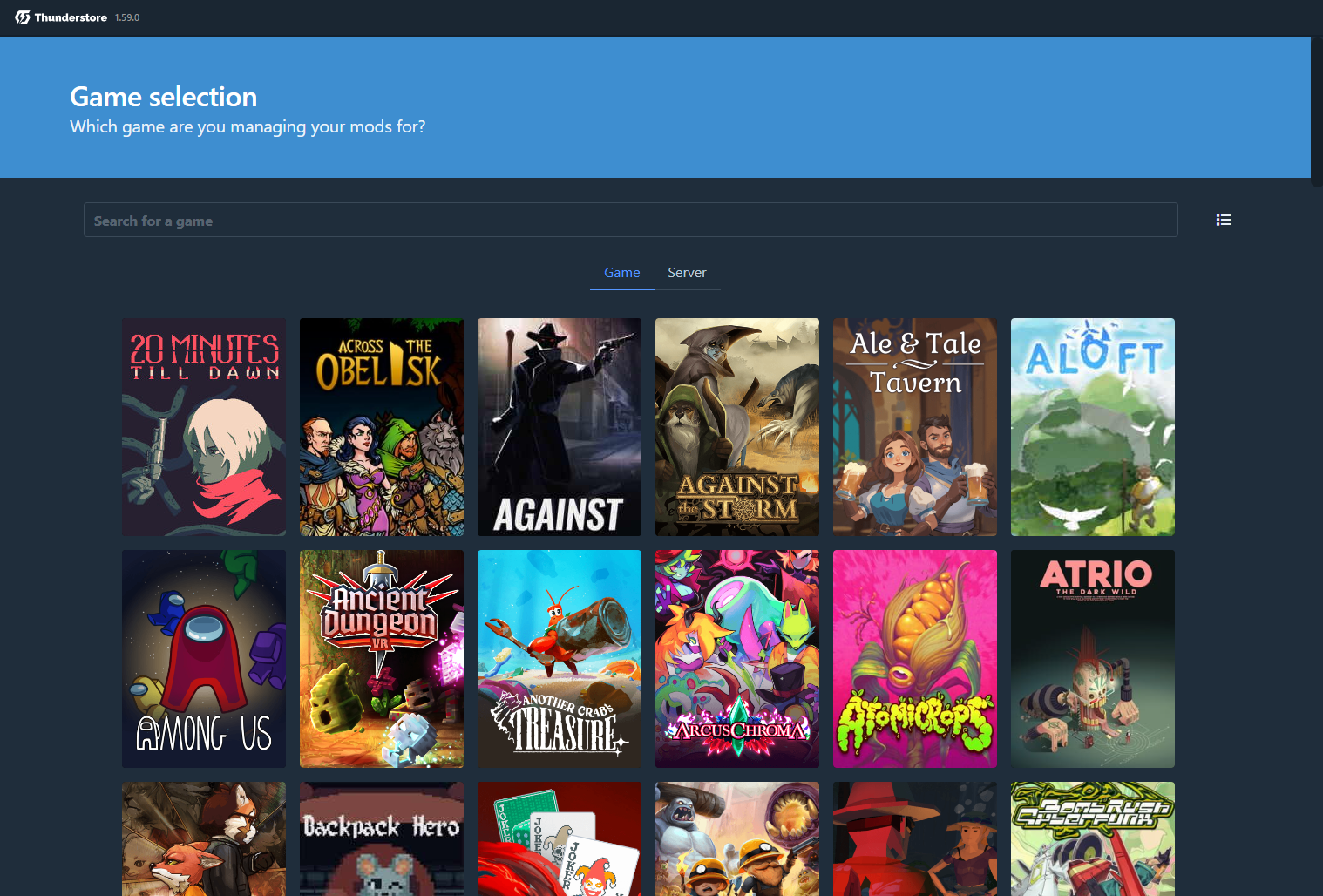Choose the 20 Minutes Till Dawn game

[204, 427]
